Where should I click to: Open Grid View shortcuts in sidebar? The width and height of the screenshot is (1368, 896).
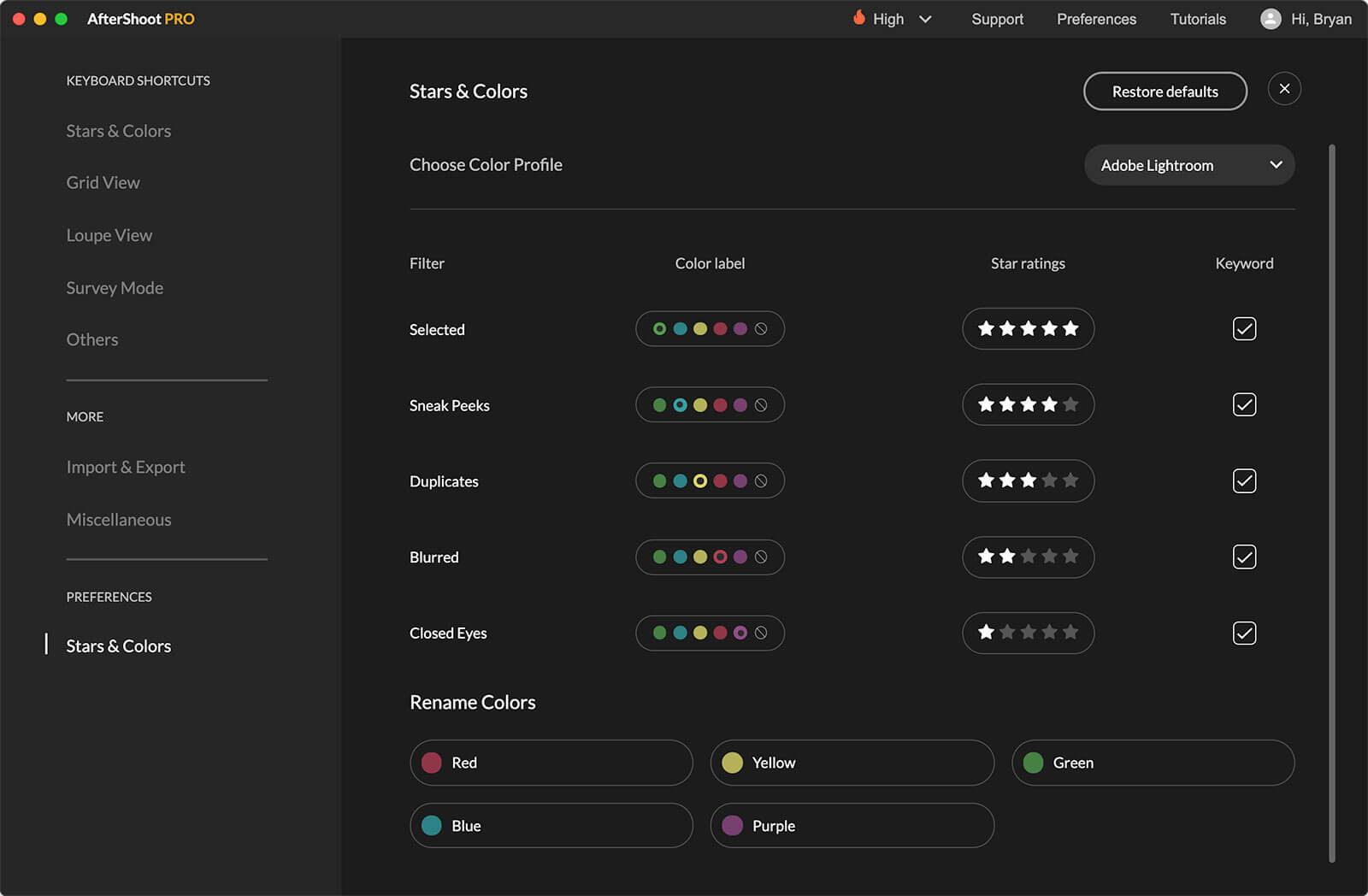click(103, 183)
